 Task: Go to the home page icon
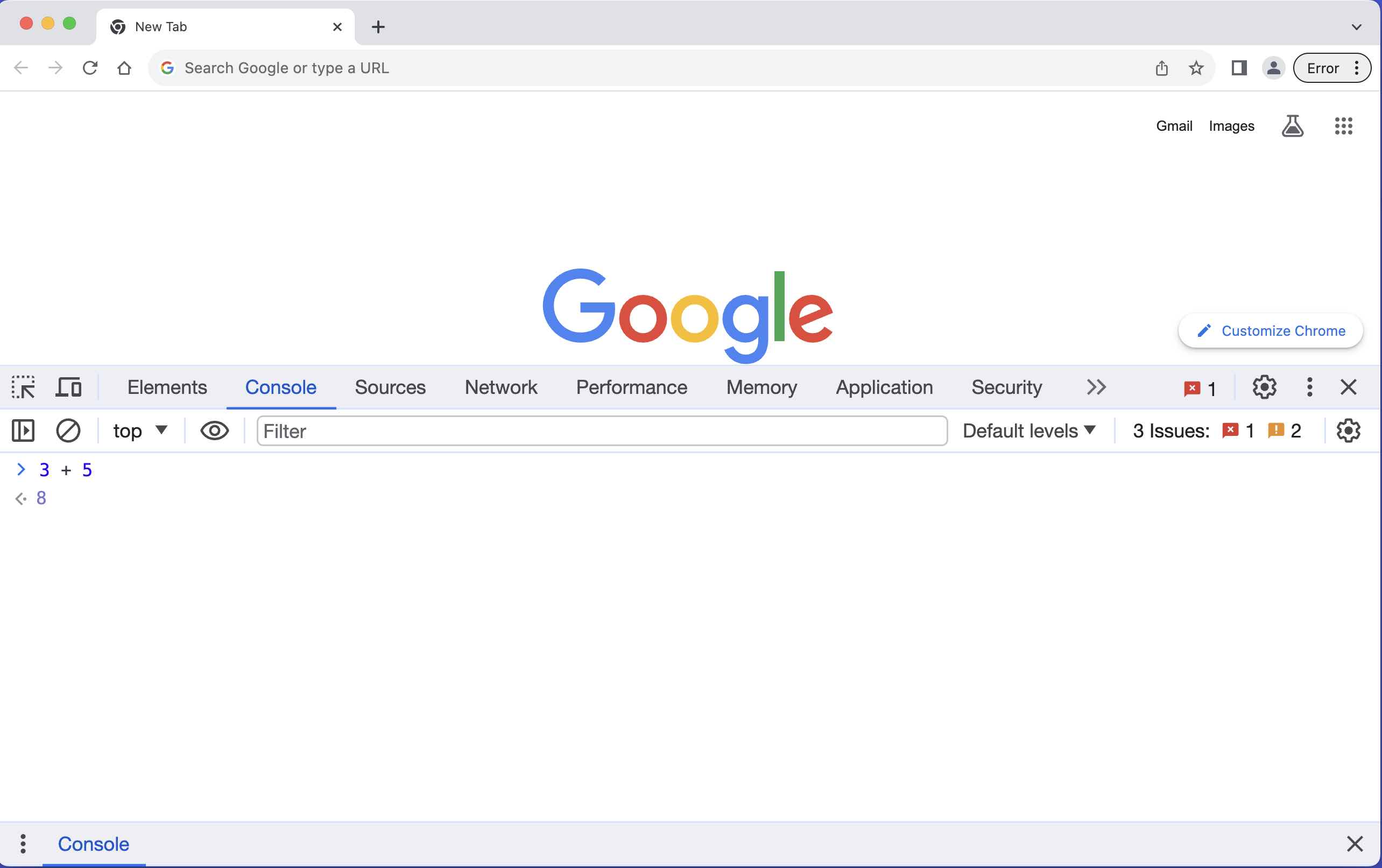tap(124, 68)
